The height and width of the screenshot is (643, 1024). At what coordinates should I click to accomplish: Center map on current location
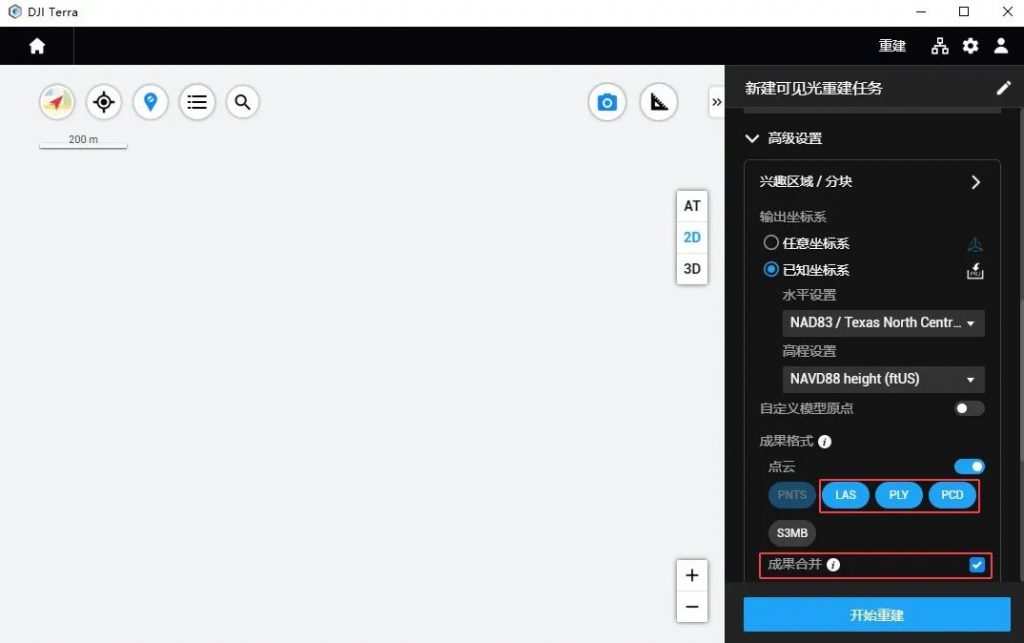(104, 102)
